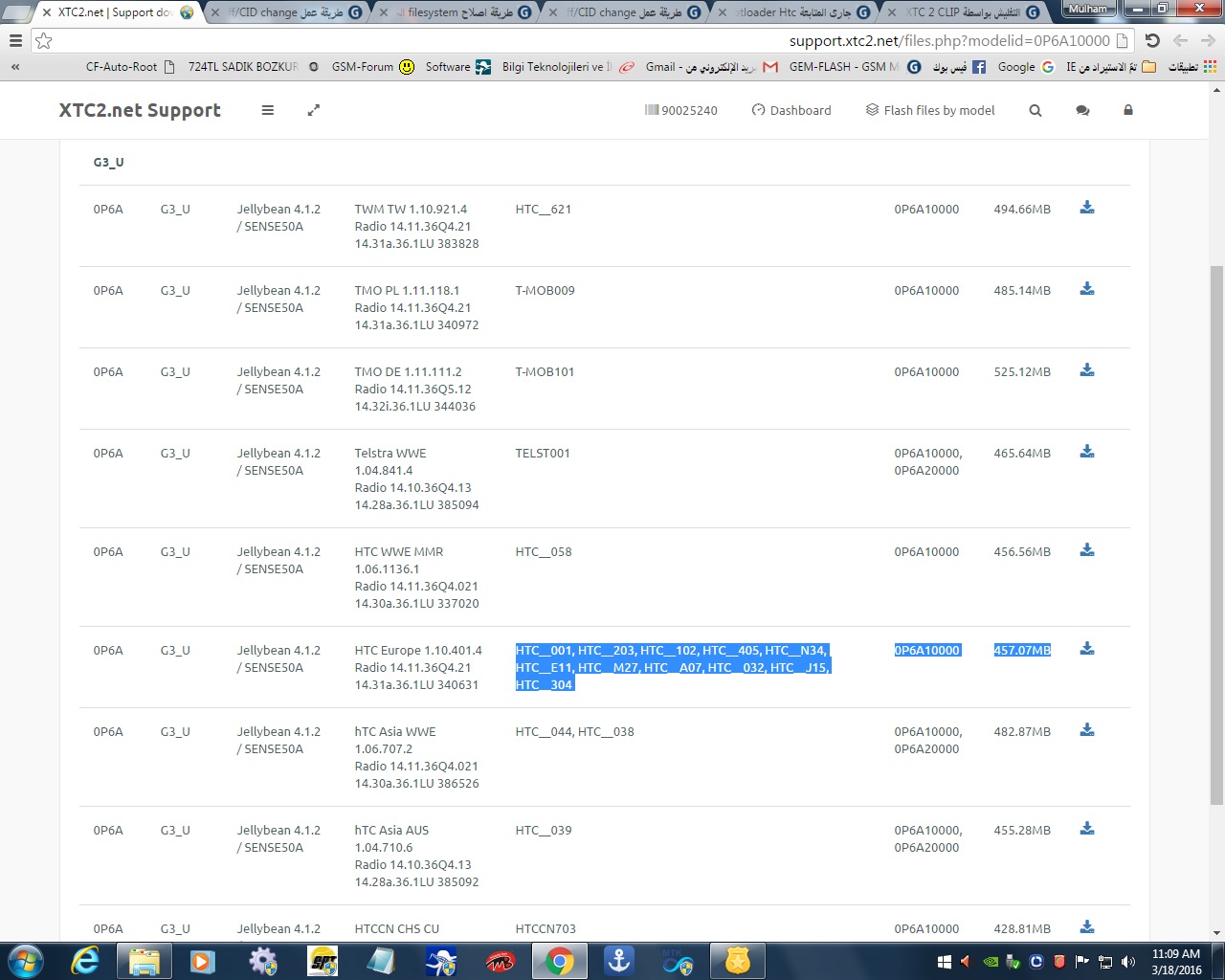Open the media player taskbar icon
This screenshot has height=980, width=1225.
click(x=203, y=961)
